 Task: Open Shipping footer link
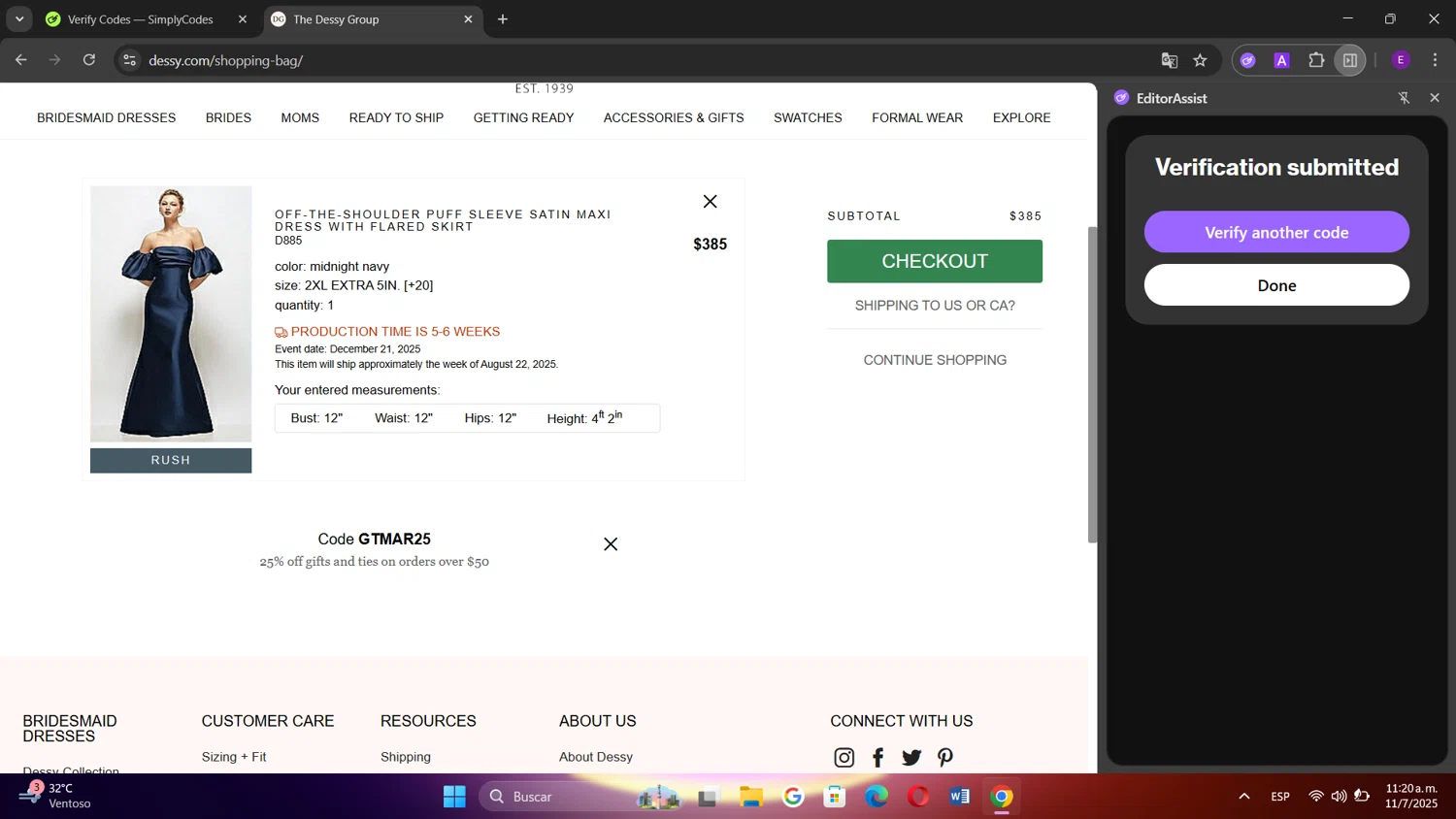pyautogui.click(x=406, y=757)
